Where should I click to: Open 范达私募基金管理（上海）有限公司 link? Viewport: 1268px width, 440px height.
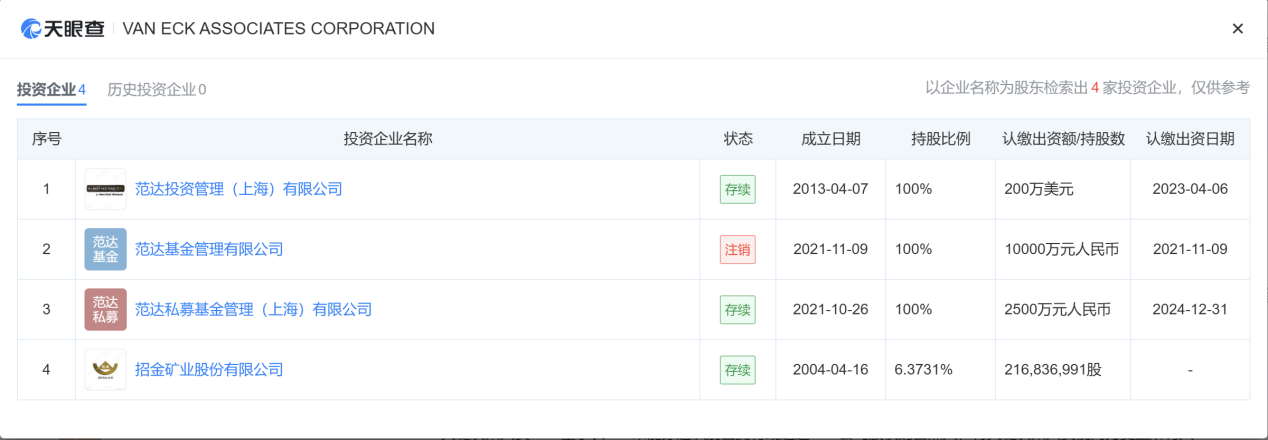253,309
